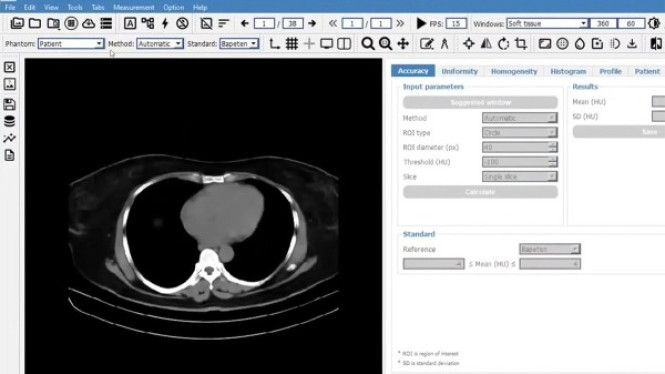Switch to the Accuracy tab
This screenshot has width=665, height=374.
413,71
